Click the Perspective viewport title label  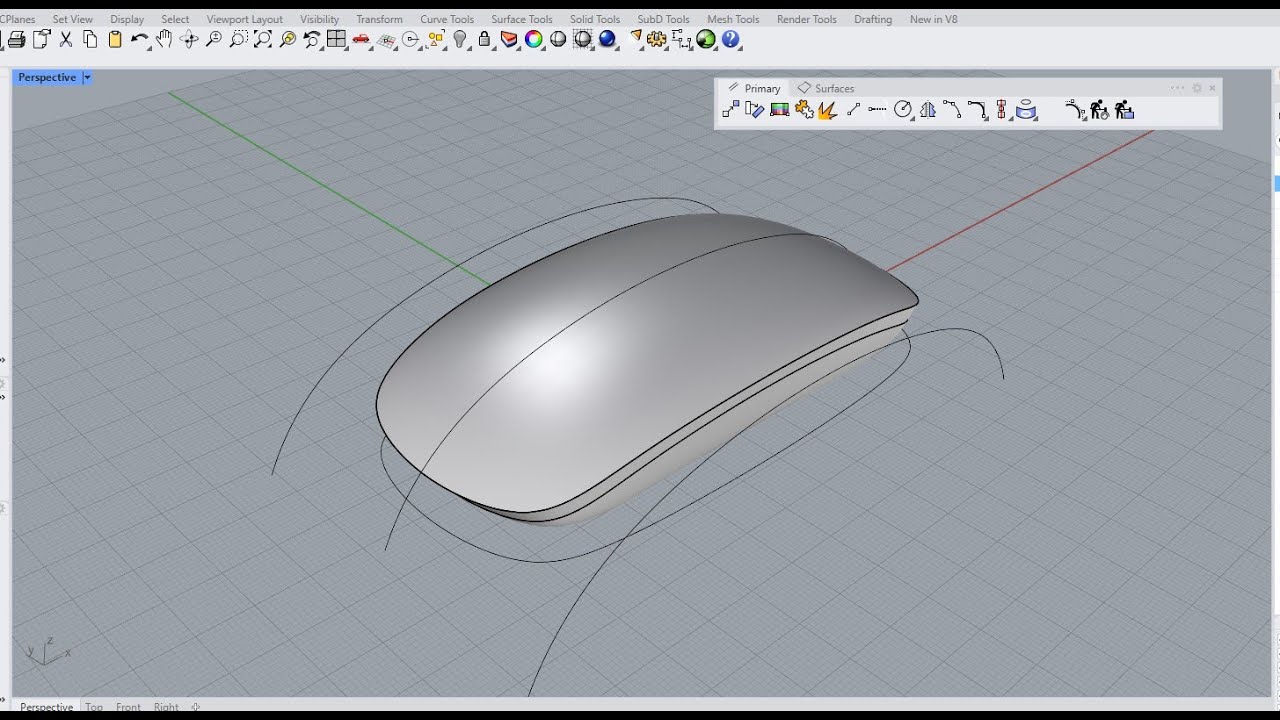(x=47, y=77)
